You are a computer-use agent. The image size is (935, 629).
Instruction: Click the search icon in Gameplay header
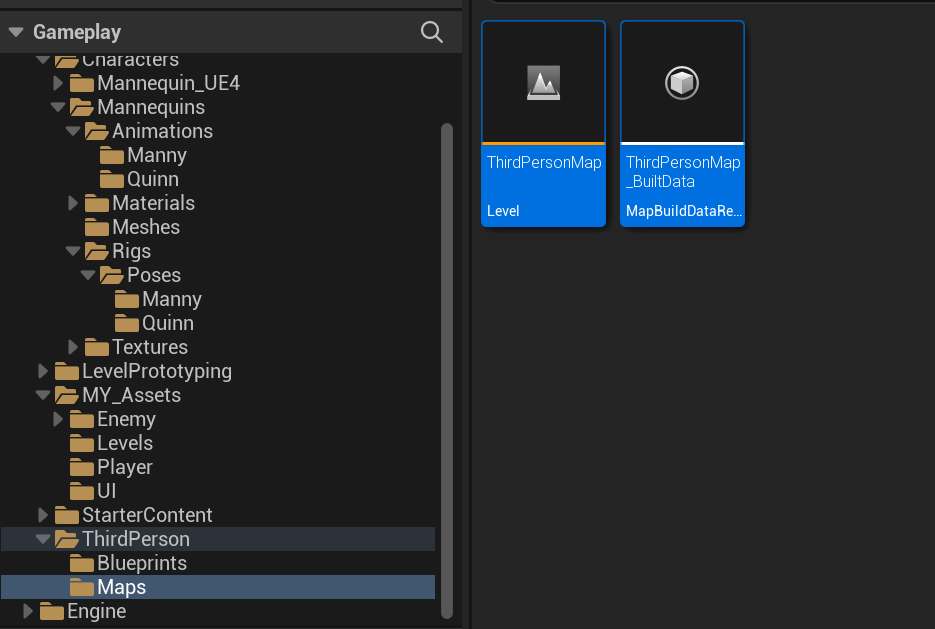(432, 32)
